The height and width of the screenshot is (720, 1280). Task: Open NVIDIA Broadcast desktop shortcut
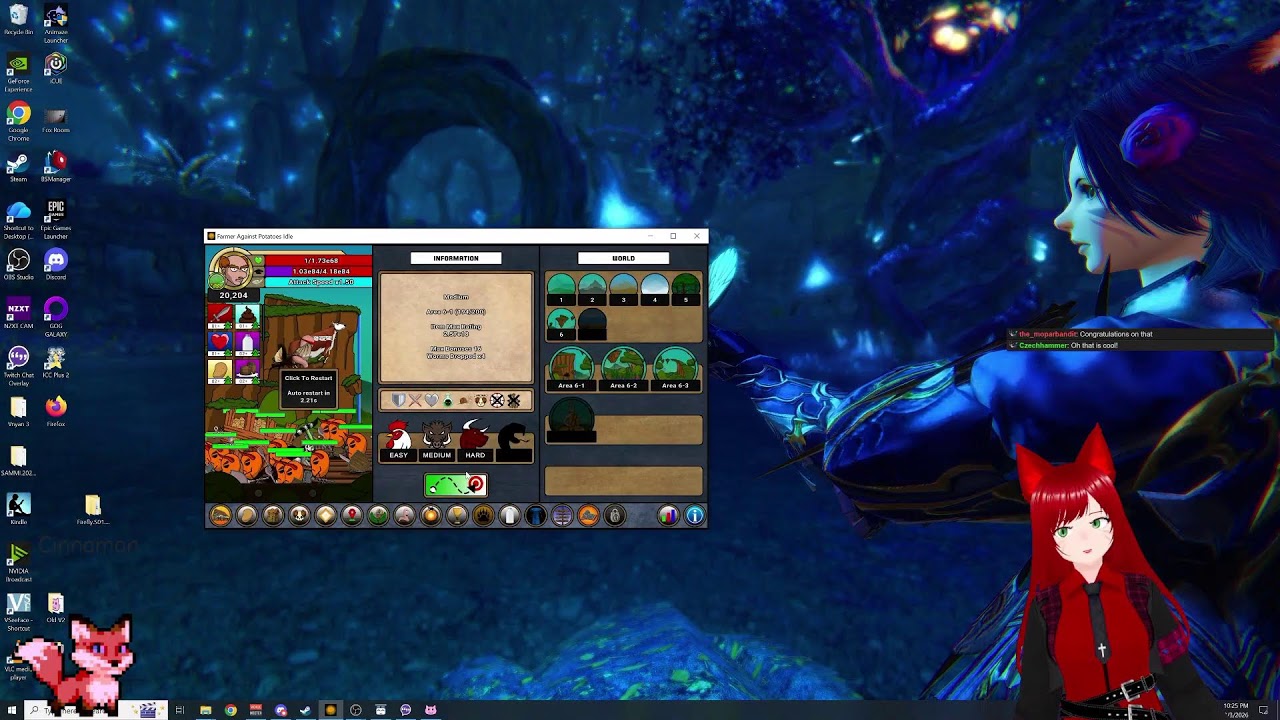tap(18, 563)
